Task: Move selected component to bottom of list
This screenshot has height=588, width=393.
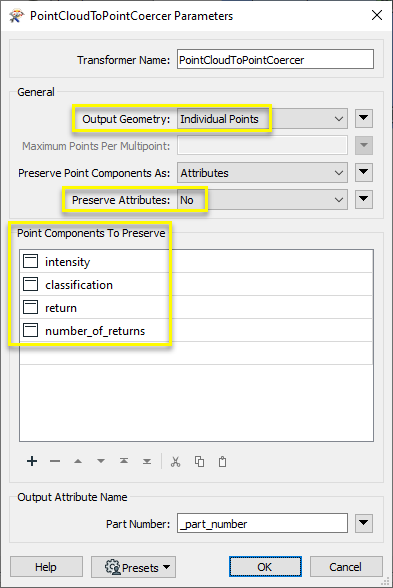Action: [x=147, y=461]
